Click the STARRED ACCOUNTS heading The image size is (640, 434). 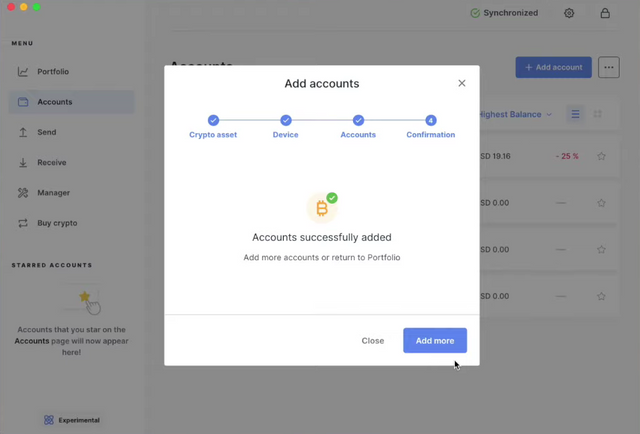tap(52, 265)
